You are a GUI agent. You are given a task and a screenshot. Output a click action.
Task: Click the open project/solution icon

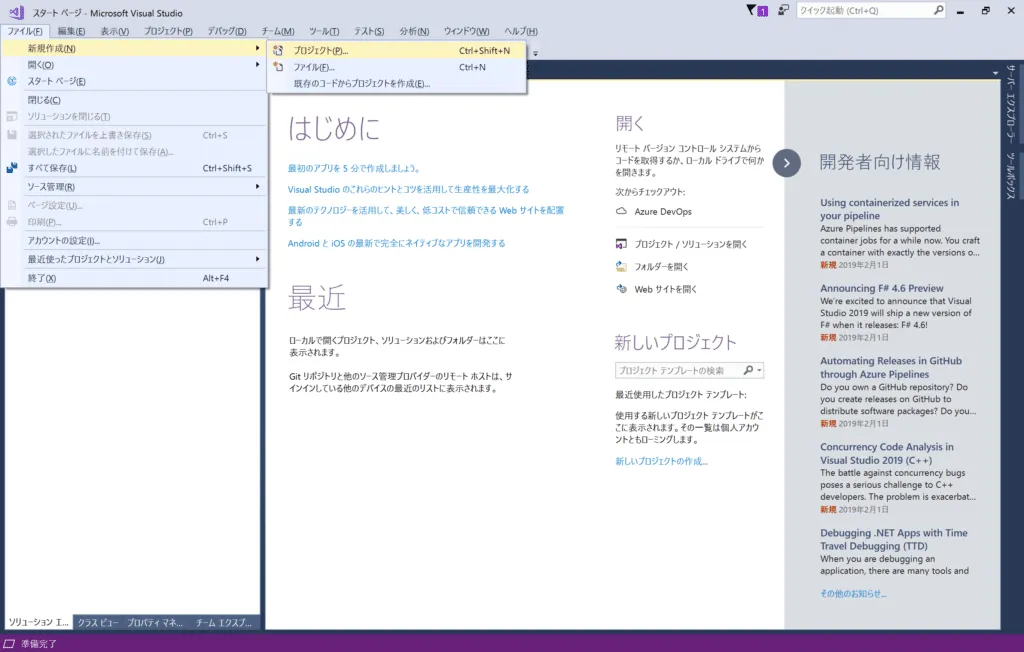(x=621, y=244)
